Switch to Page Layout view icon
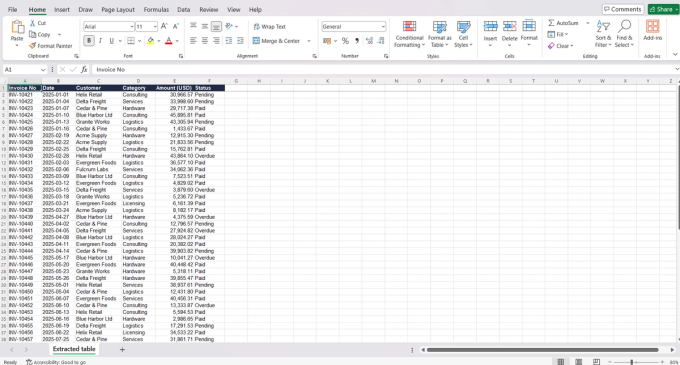680x365 pixels. [x=579, y=362]
